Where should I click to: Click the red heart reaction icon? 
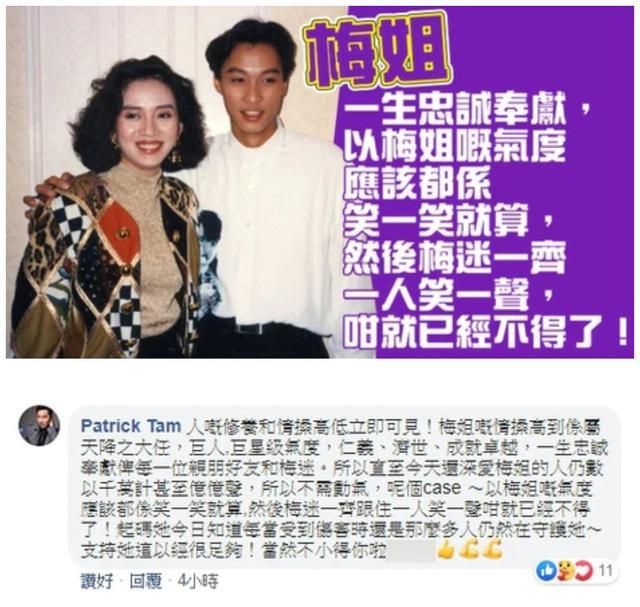tap(584, 571)
